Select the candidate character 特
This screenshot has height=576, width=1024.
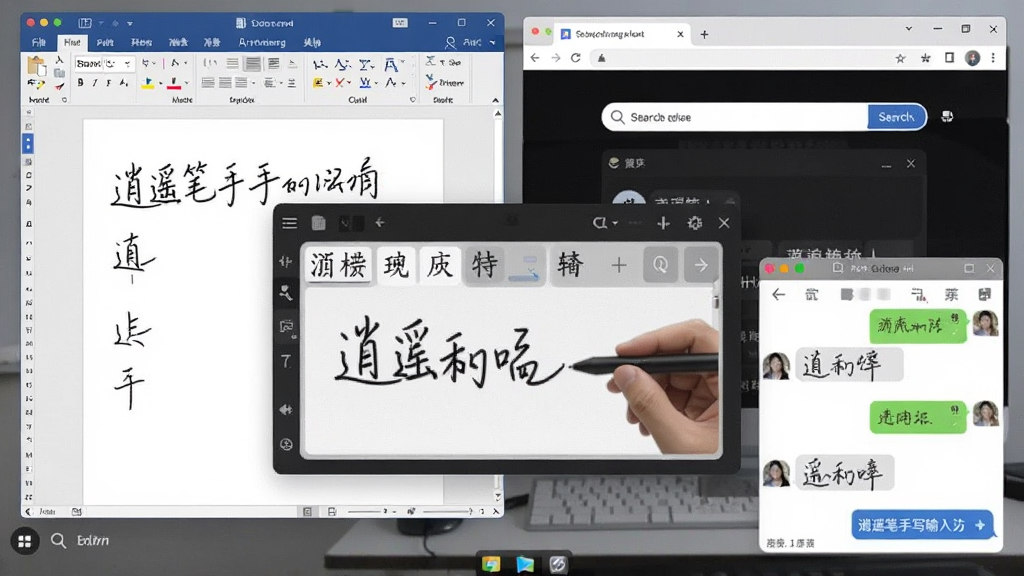point(485,264)
